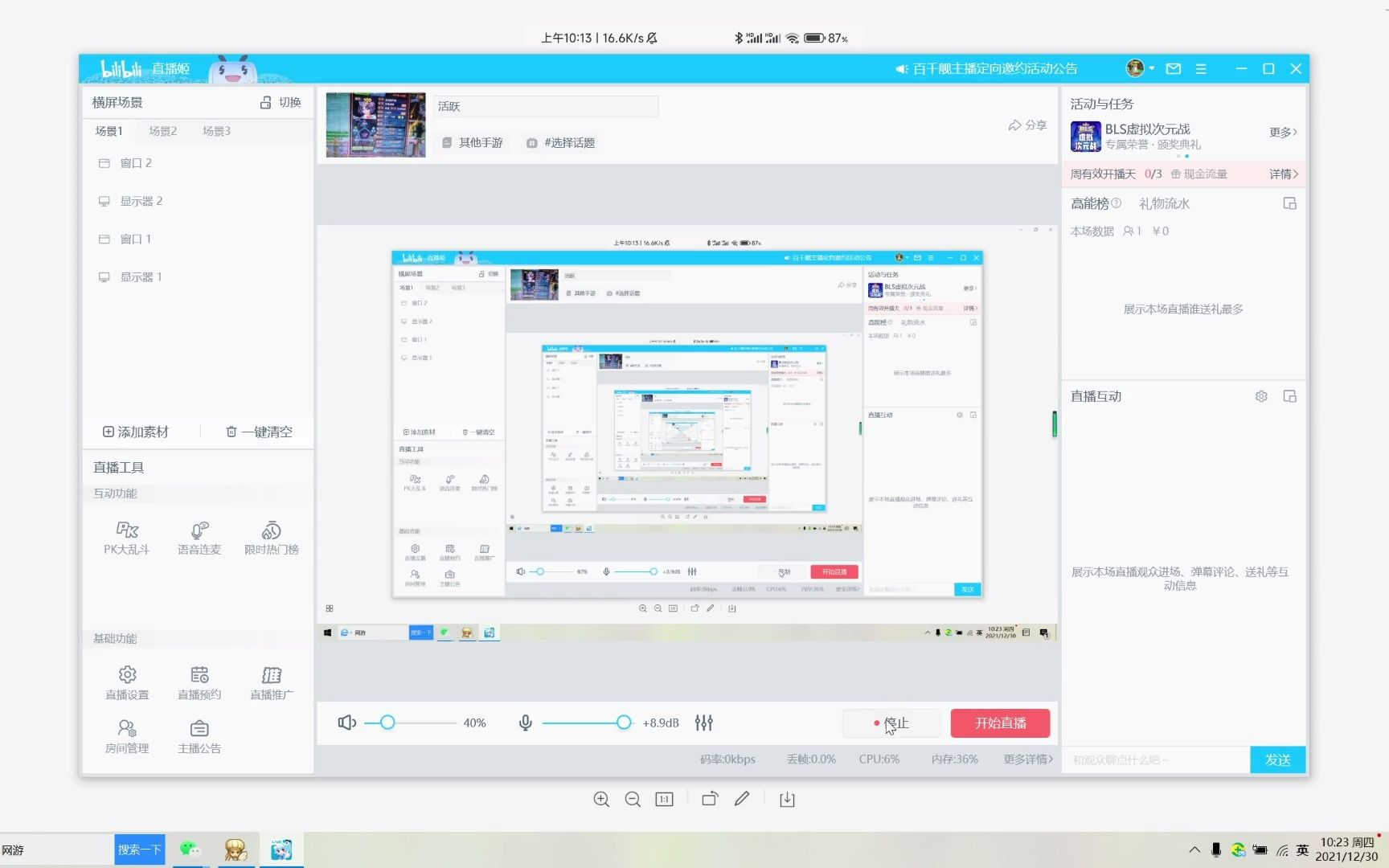1389x868 pixels.
Task: Open 直播设置 live settings
Action: (126, 682)
